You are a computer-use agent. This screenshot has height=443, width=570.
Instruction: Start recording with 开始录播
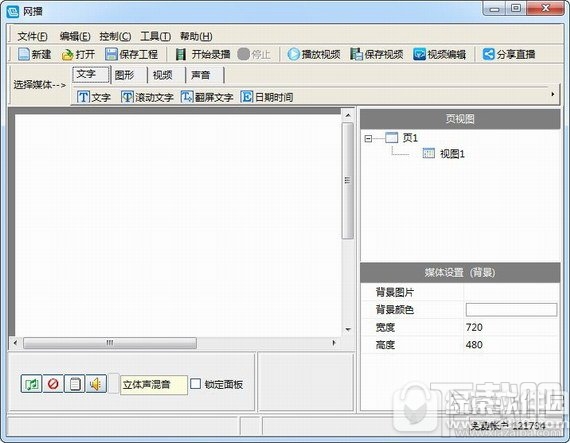pyautogui.click(x=202, y=55)
